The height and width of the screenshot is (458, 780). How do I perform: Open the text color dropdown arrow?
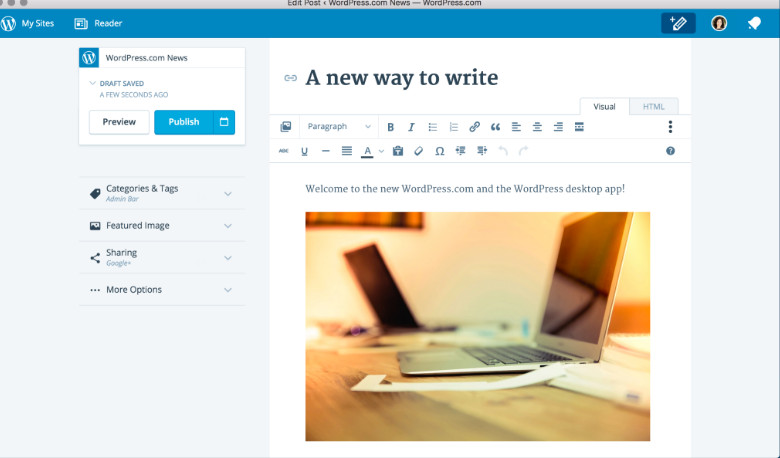coord(381,151)
